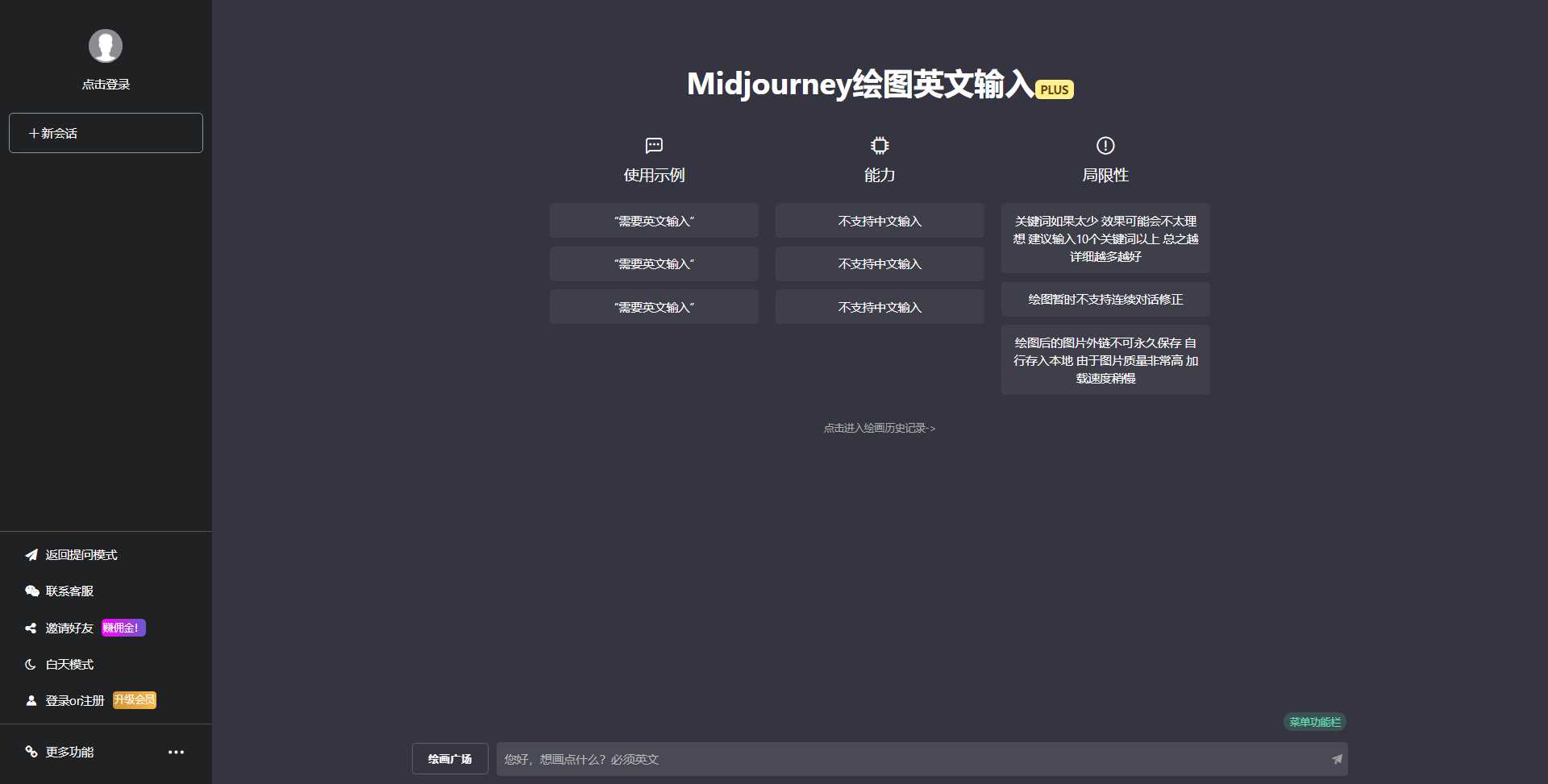Click the exclamation icon above 局限性

pyautogui.click(x=1105, y=146)
